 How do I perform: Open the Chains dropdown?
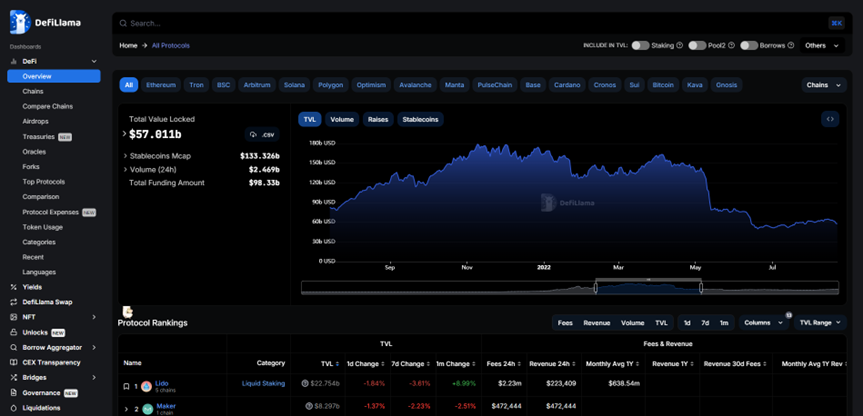824,85
